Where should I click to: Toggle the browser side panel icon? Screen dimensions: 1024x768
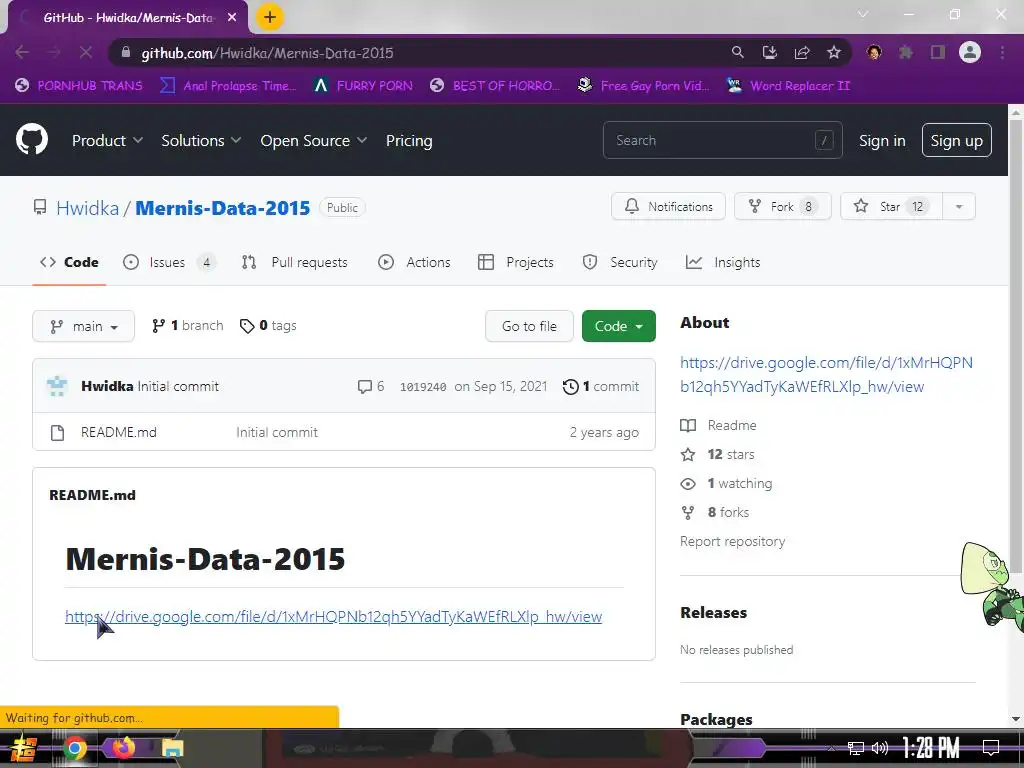click(x=938, y=52)
